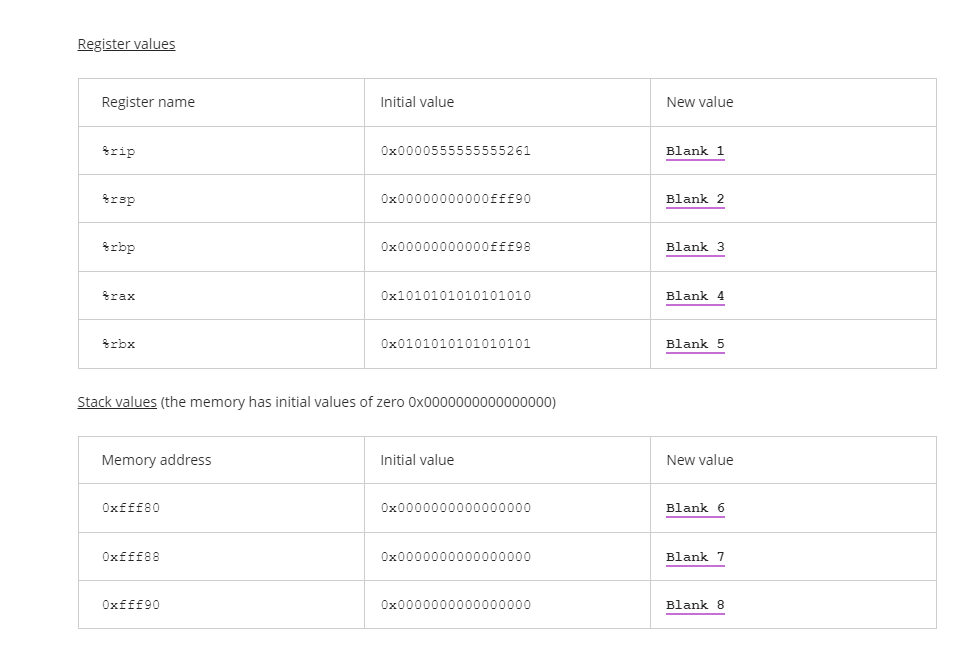The image size is (963, 665).
Task: Click the New value column header
Action: point(700,101)
